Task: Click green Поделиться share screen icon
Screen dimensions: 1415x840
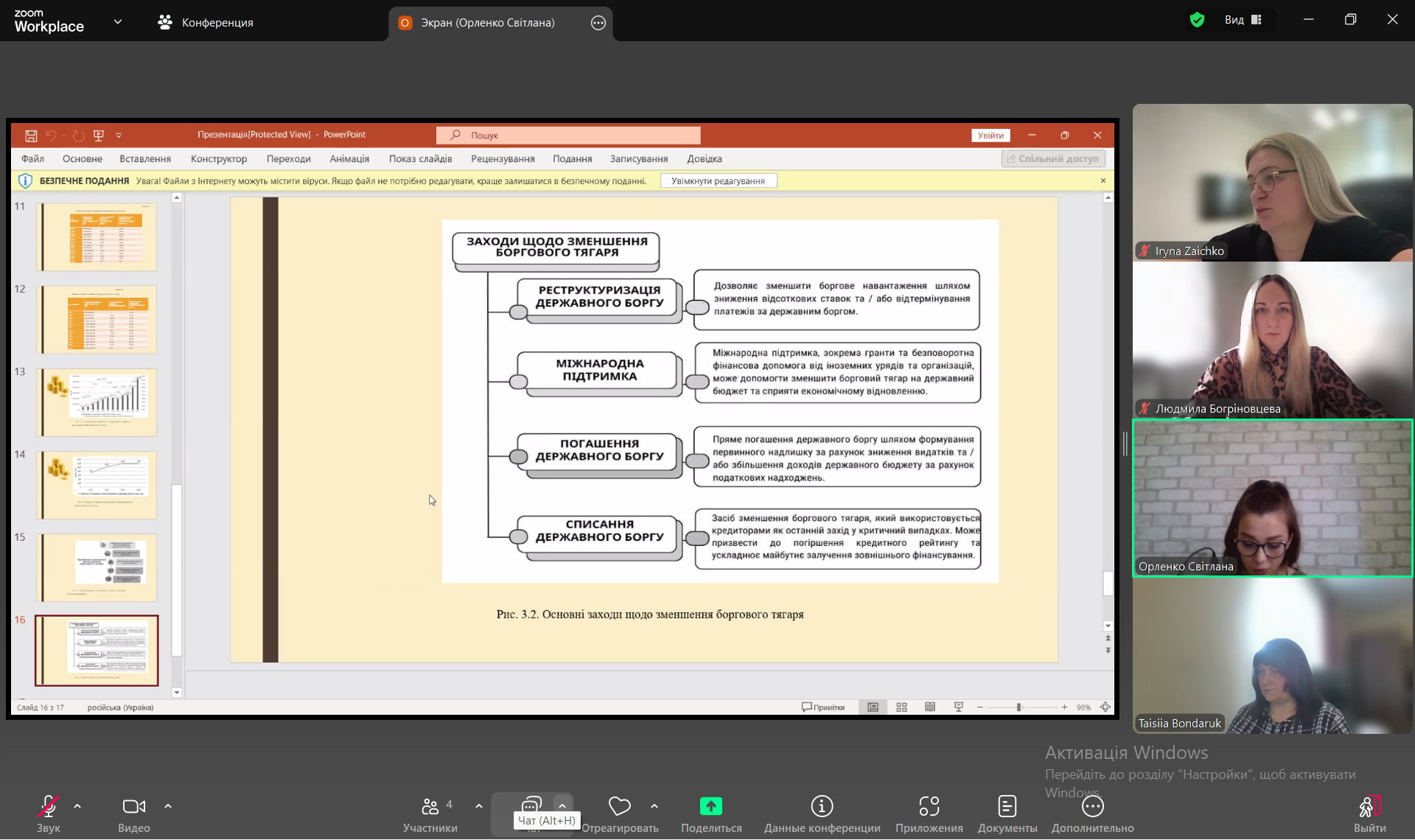Action: tap(710, 807)
